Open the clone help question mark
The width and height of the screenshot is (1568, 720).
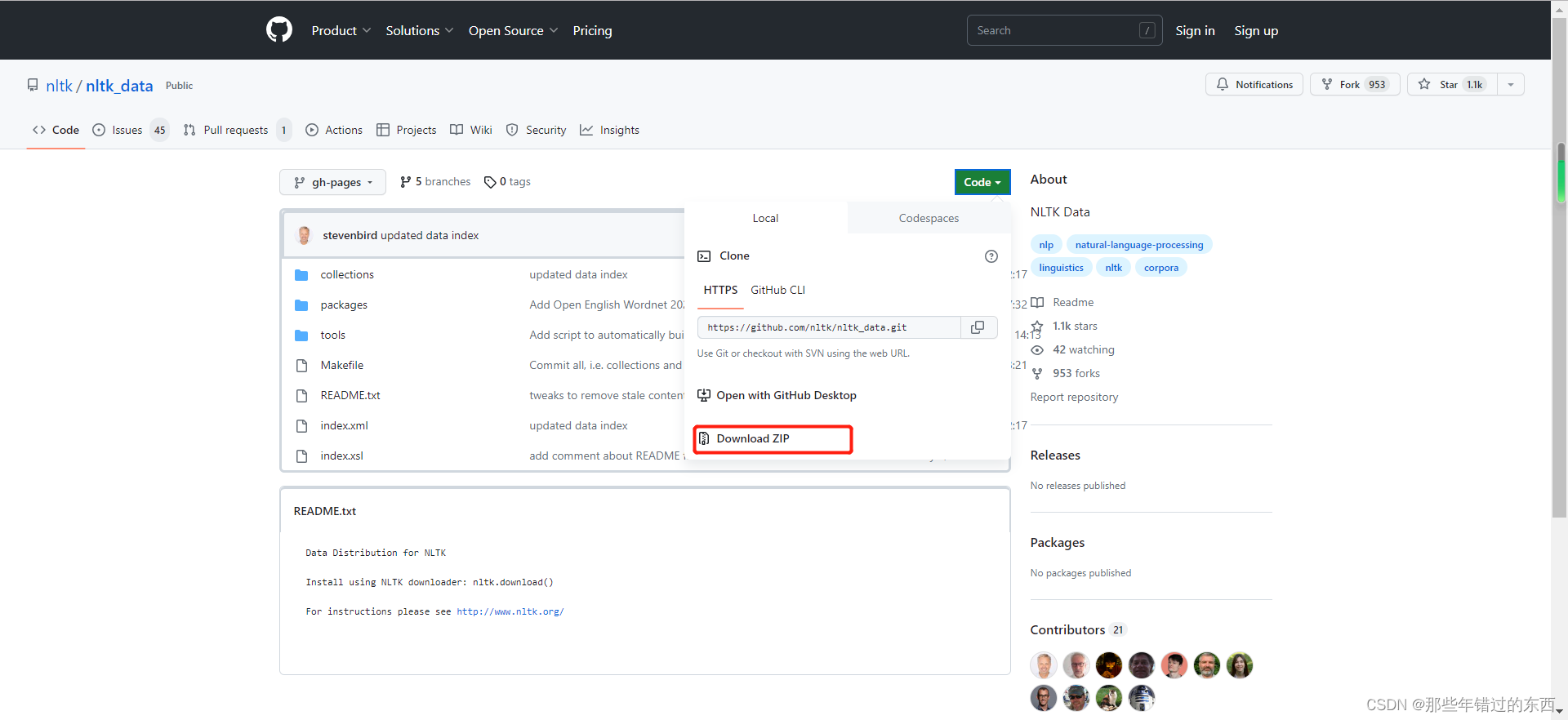click(991, 256)
